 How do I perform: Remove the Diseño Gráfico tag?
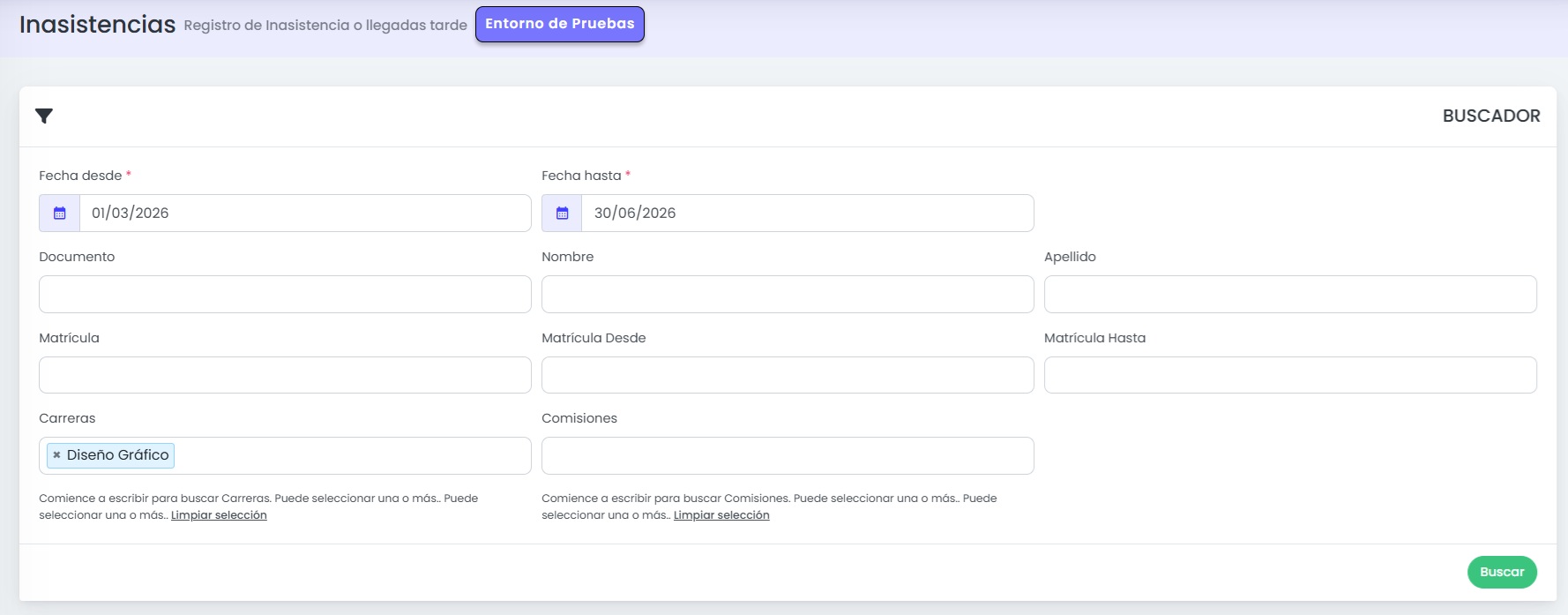click(x=56, y=455)
